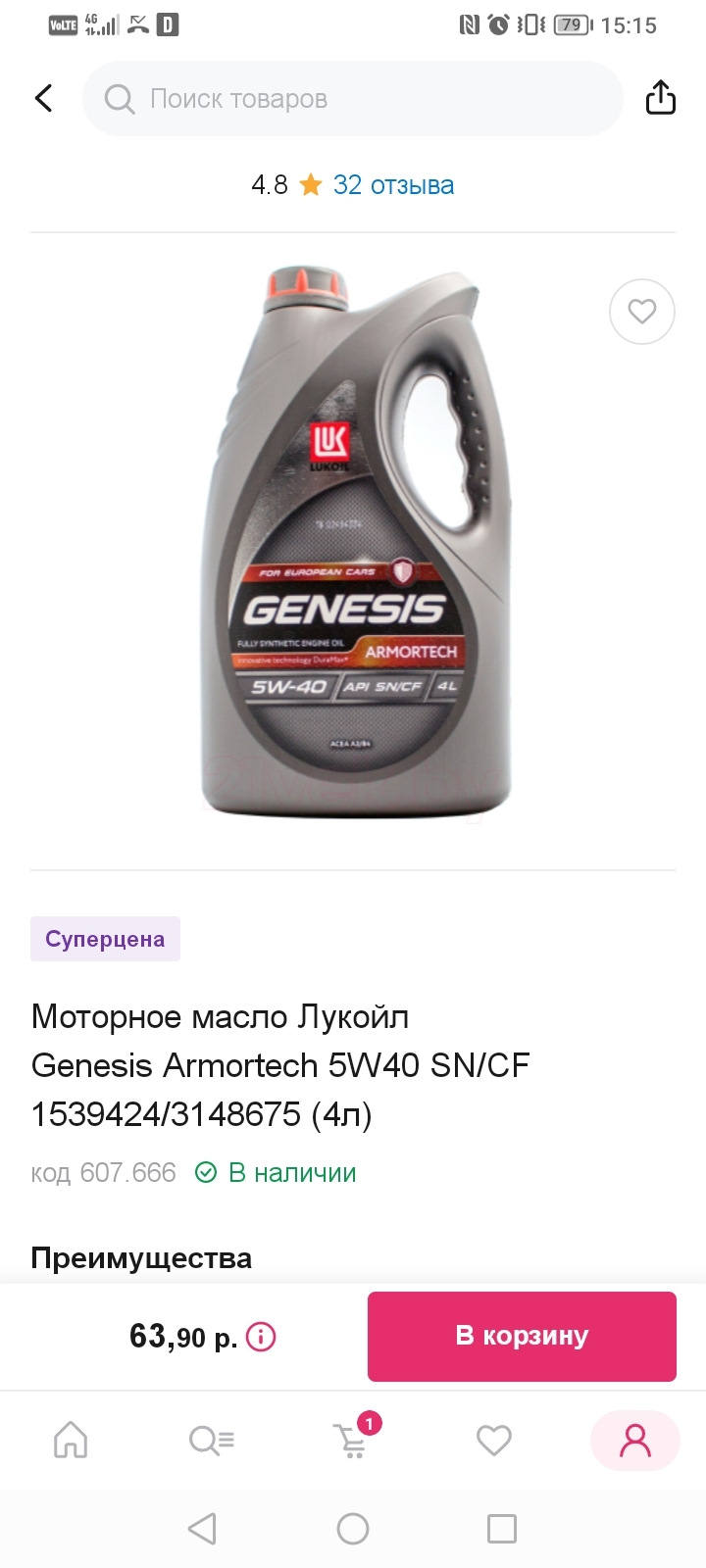706x1568 pixels.
Task: Tap the Android recent apps square
Action: [502, 1529]
